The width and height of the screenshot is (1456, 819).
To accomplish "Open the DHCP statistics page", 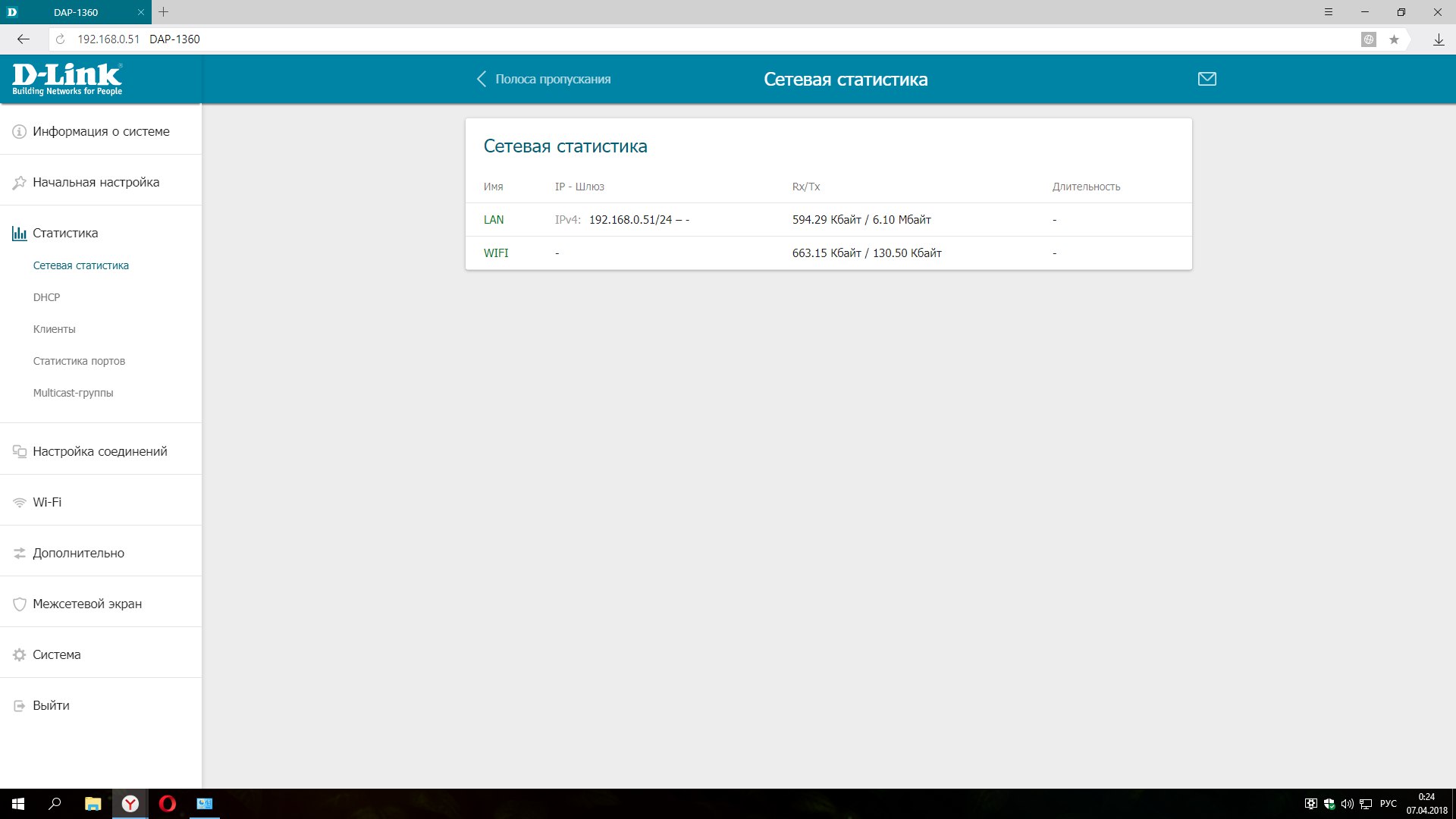I will coord(46,297).
